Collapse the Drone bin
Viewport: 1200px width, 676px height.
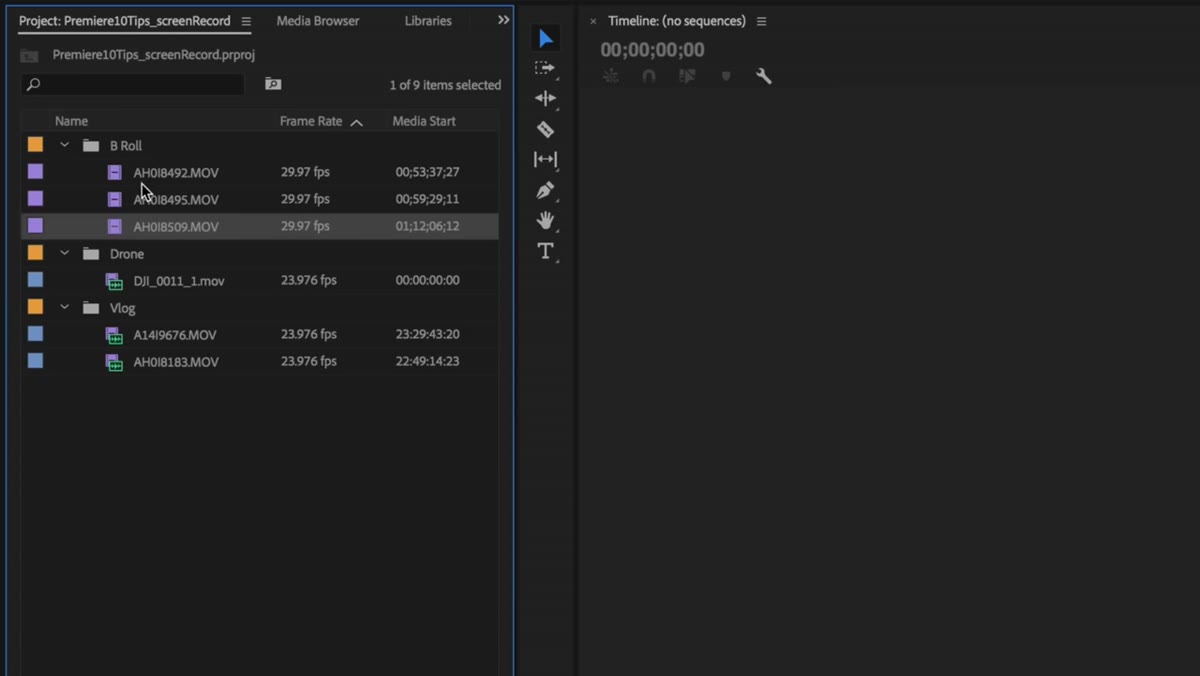tap(65, 253)
